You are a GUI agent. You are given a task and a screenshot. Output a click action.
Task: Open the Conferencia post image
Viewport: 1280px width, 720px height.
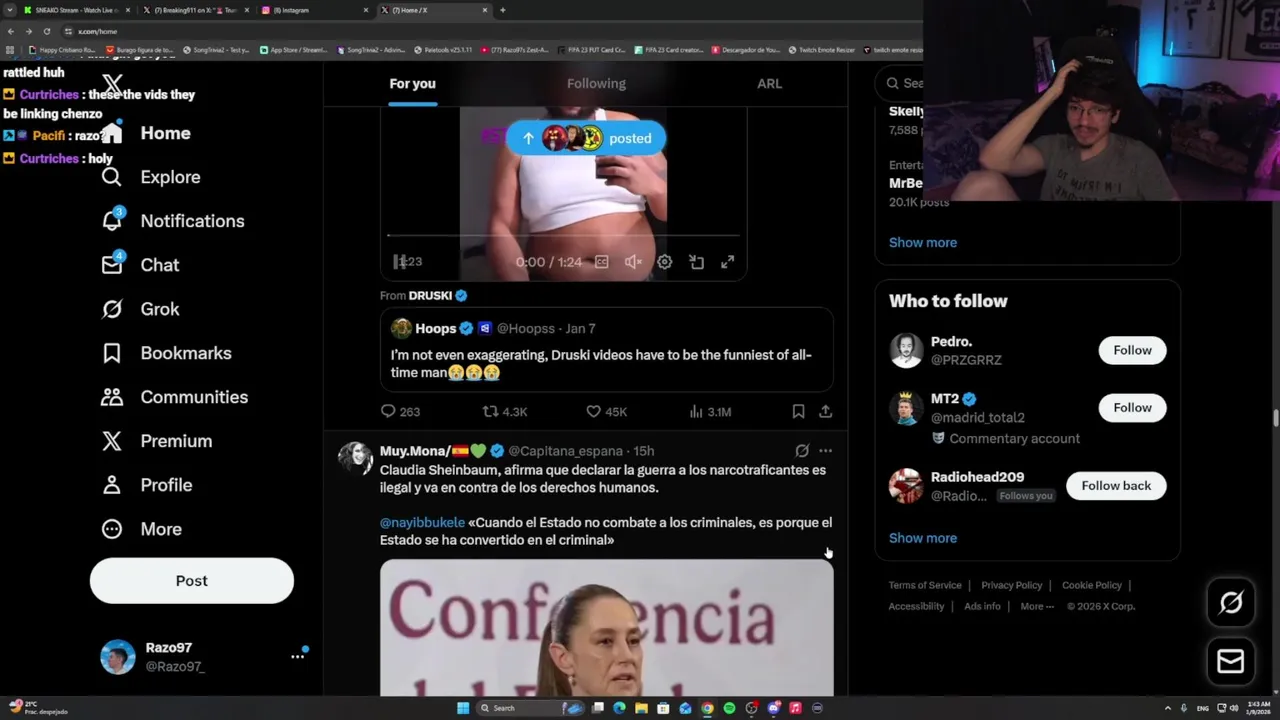(606, 628)
